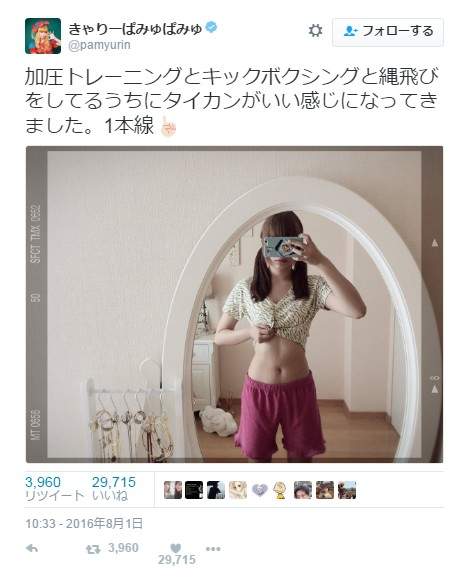Click the retweet icon below the tweet

(93, 549)
